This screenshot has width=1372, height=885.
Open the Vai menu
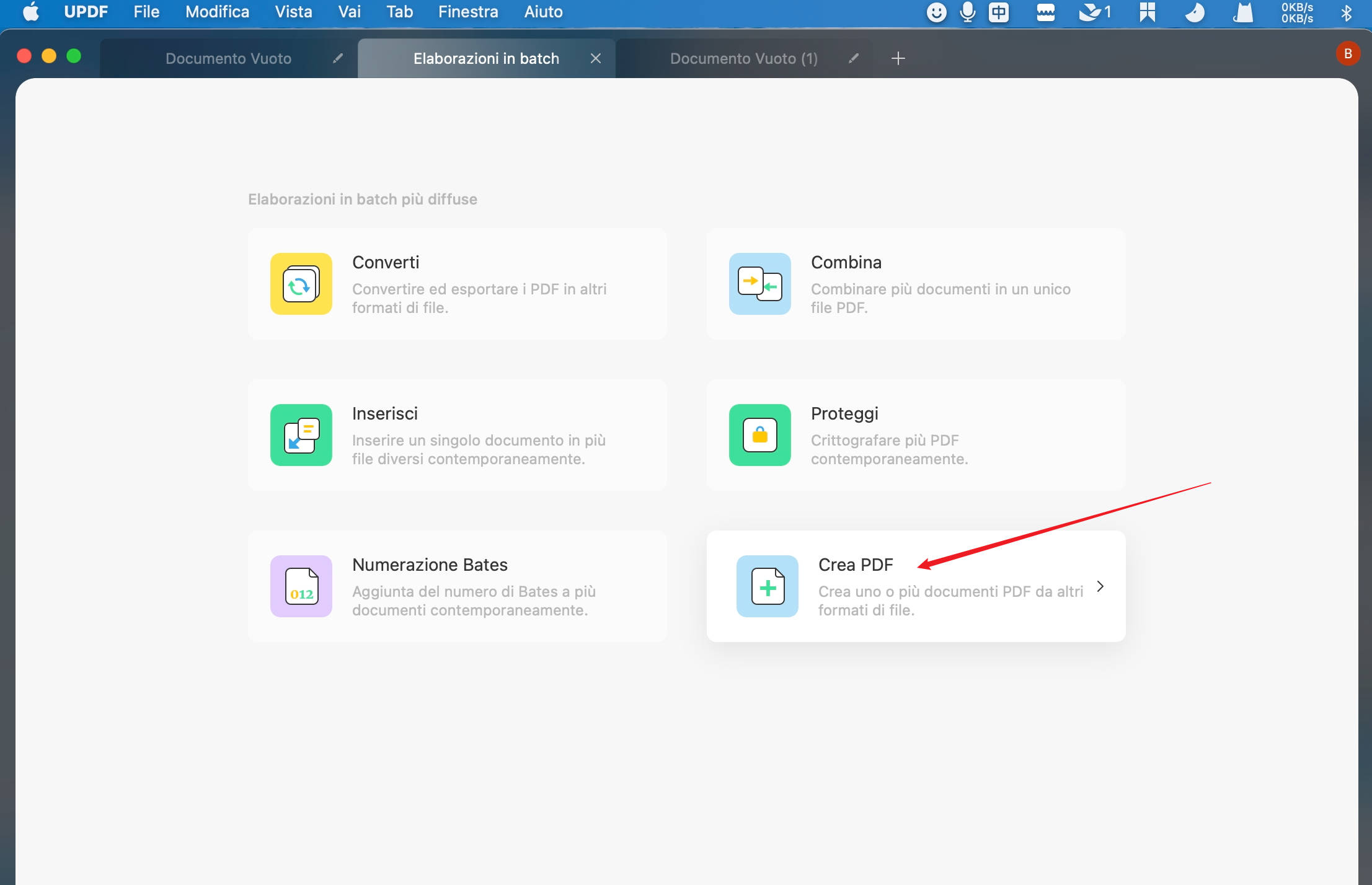pyautogui.click(x=349, y=12)
